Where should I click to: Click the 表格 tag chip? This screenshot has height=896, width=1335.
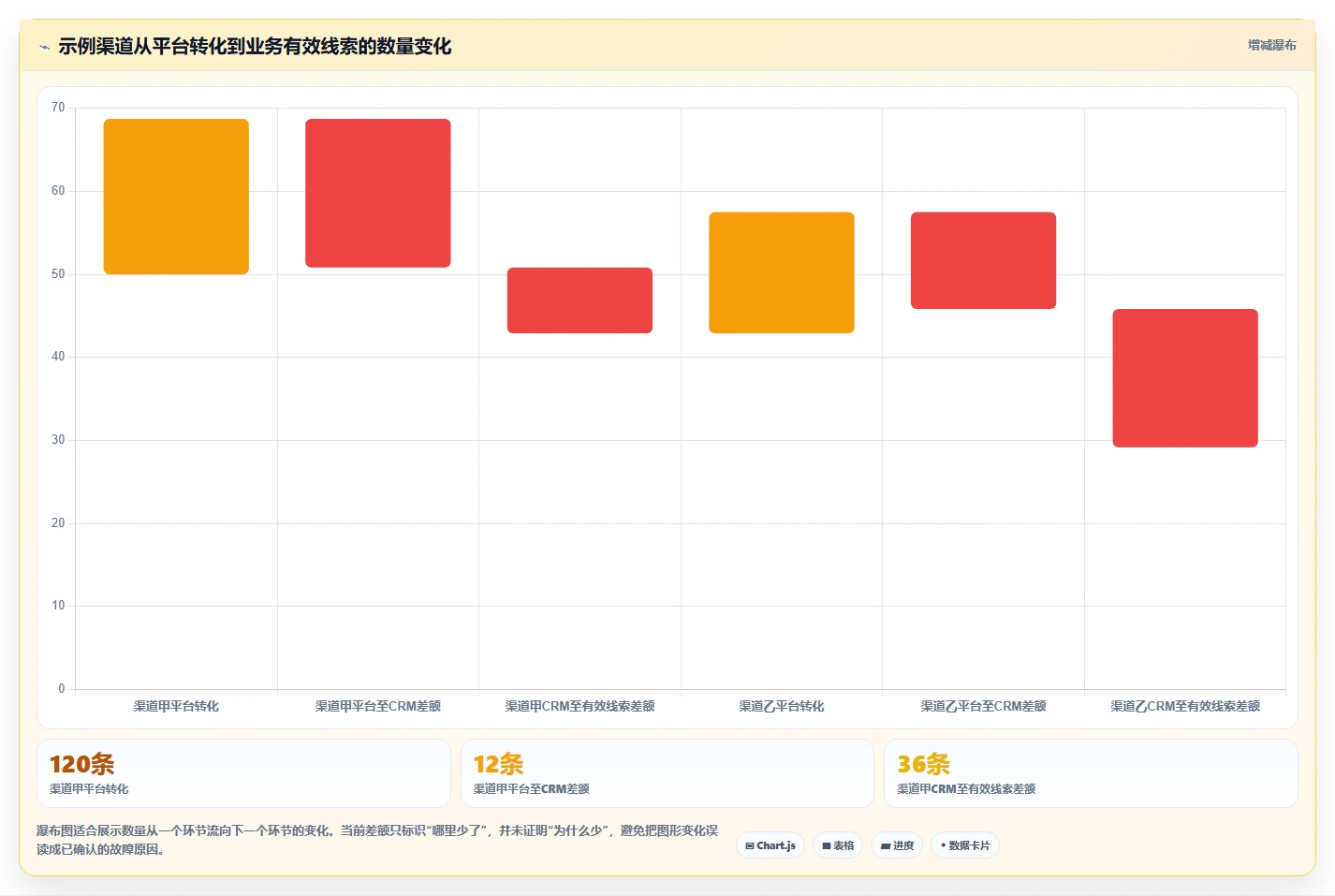click(838, 845)
